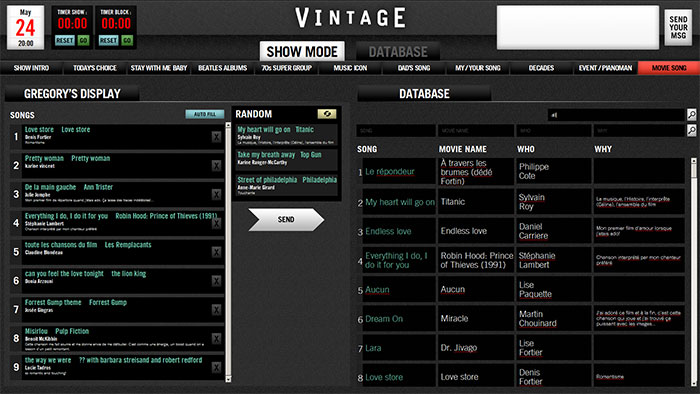Image resolution: width=700 pixels, height=394 pixels.
Task: Open My / Your Song section
Action: tap(478, 68)
